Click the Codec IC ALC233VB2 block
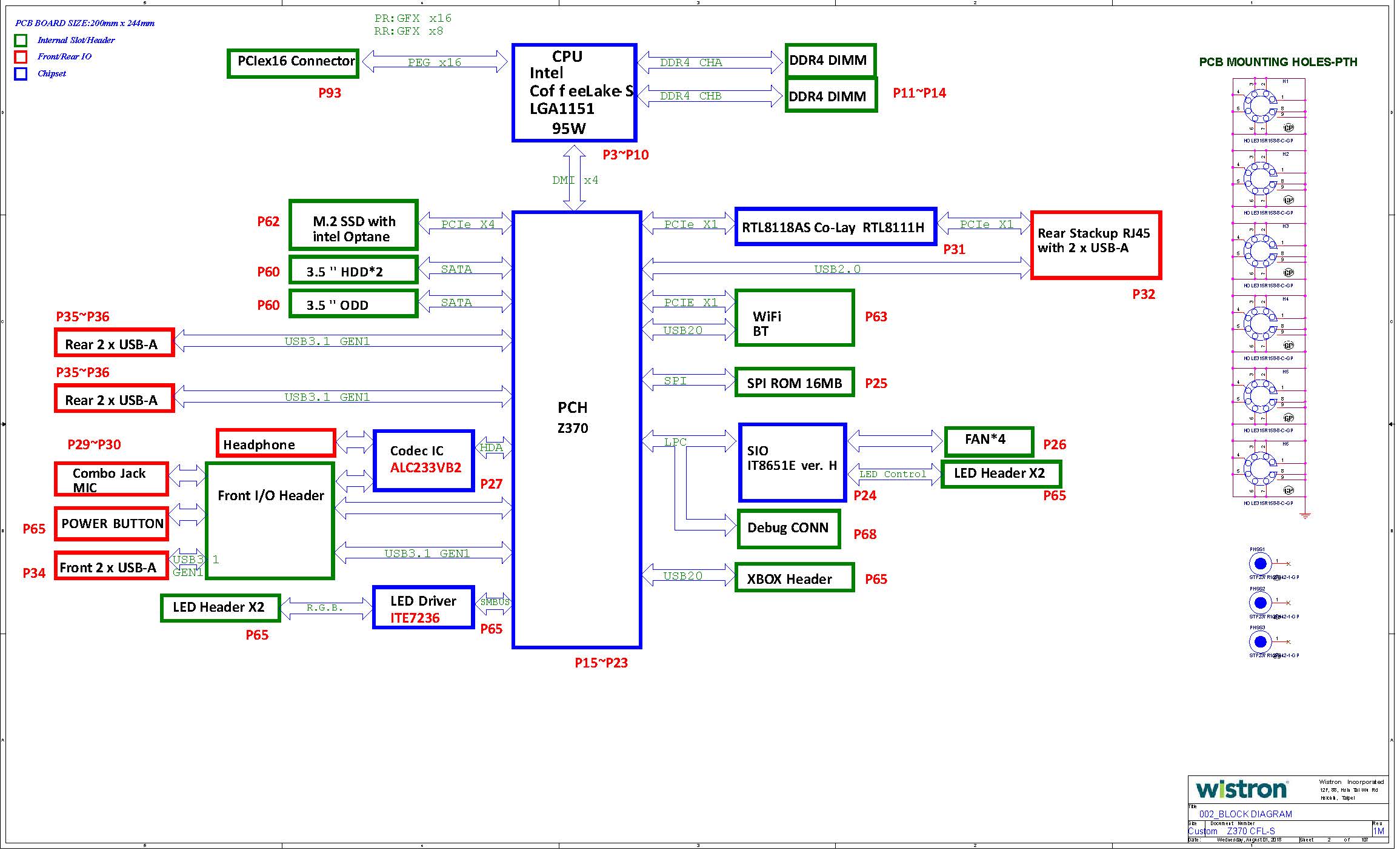This screenshot has width=1400, height=850. click(424, 460)
